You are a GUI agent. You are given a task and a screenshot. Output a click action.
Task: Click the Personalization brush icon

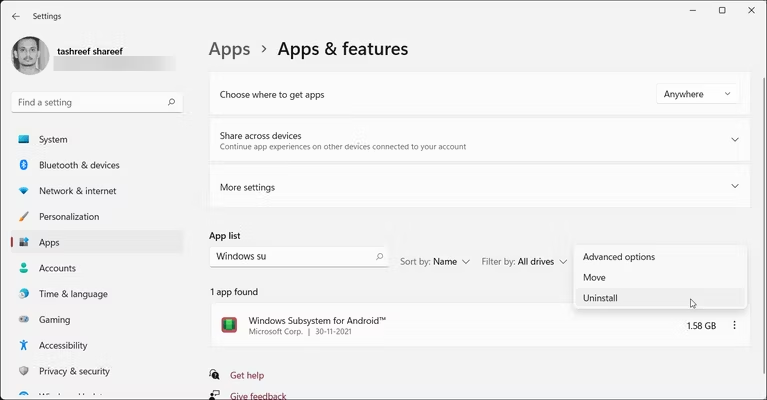pyautogui.click(x=23, y=216)
